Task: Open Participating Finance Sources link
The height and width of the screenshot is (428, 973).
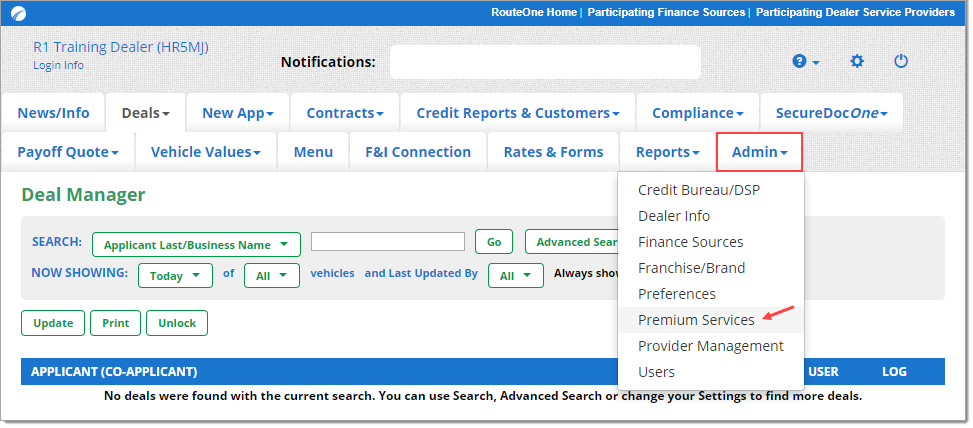Action: pos(666,12)
